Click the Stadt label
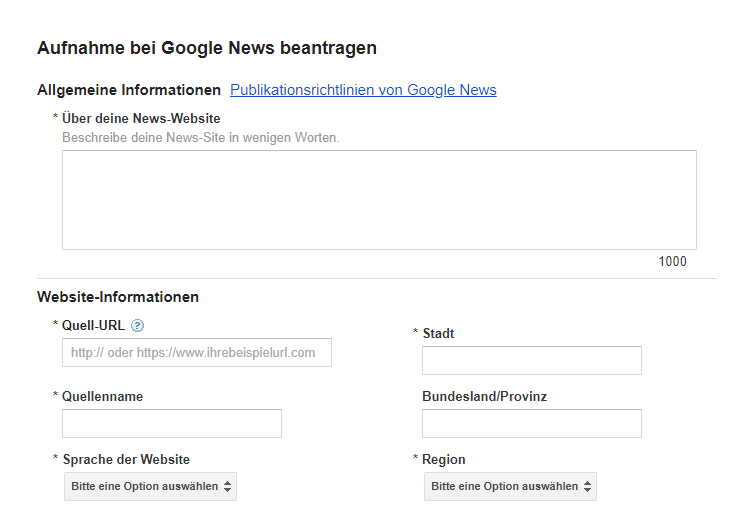729x515 pixels. pyautogui.click(x=438, y=333)
